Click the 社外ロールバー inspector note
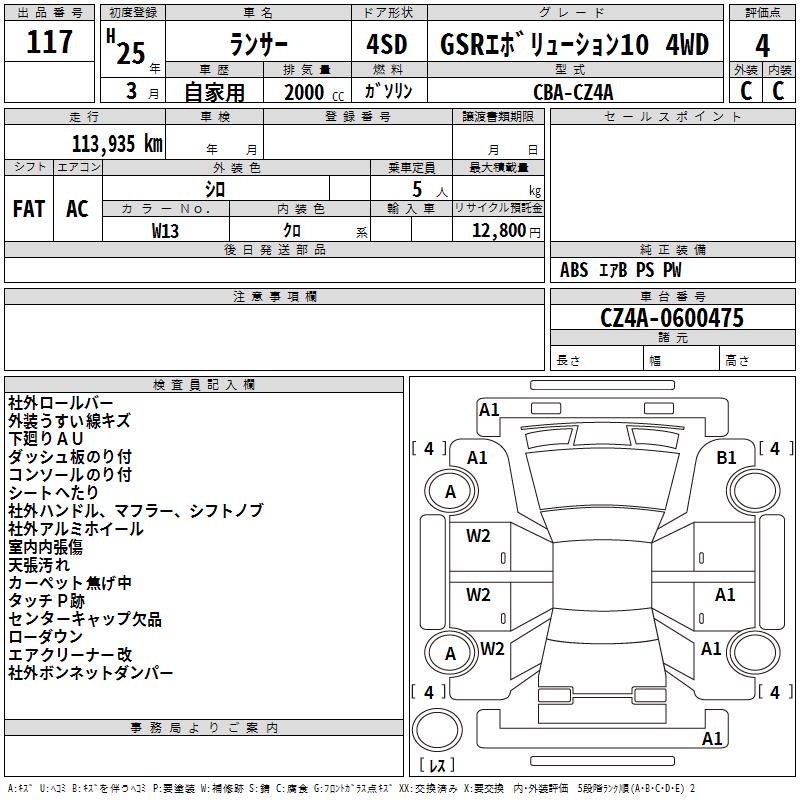The width and height of the screenshot is (800, 800). click(61, 403)
